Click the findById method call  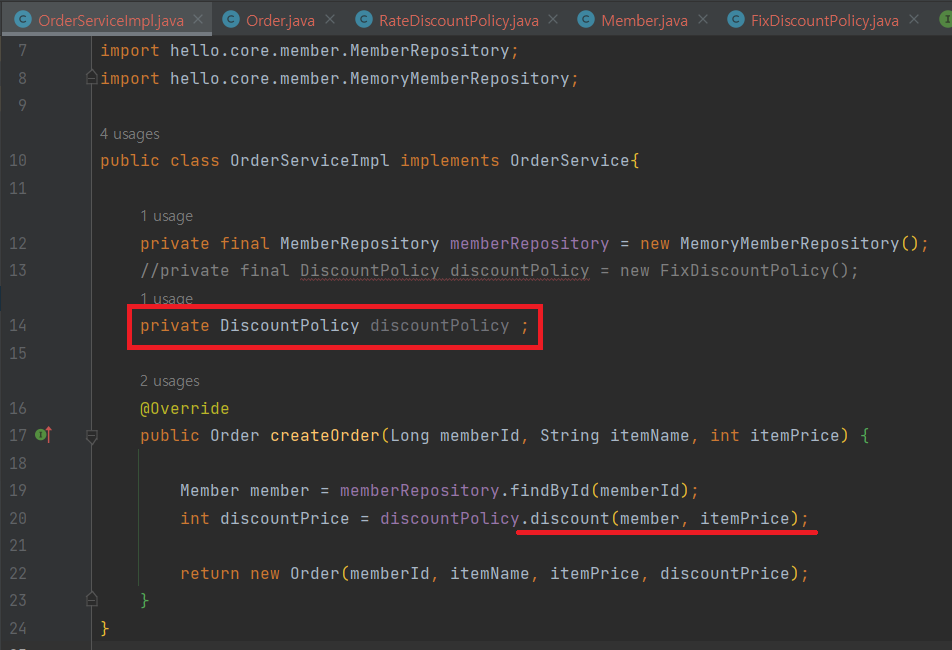549,490
